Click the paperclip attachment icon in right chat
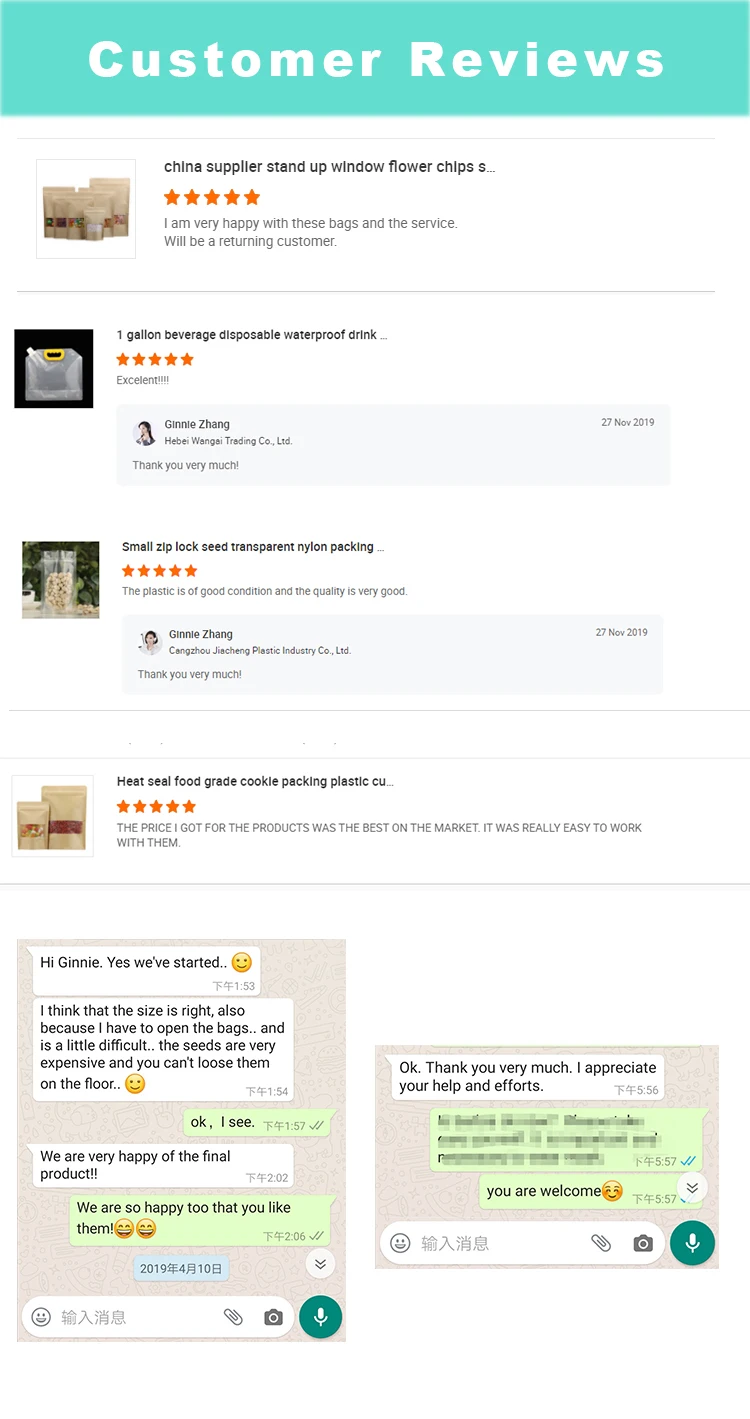750x1419 pixels. (601, 1243)
